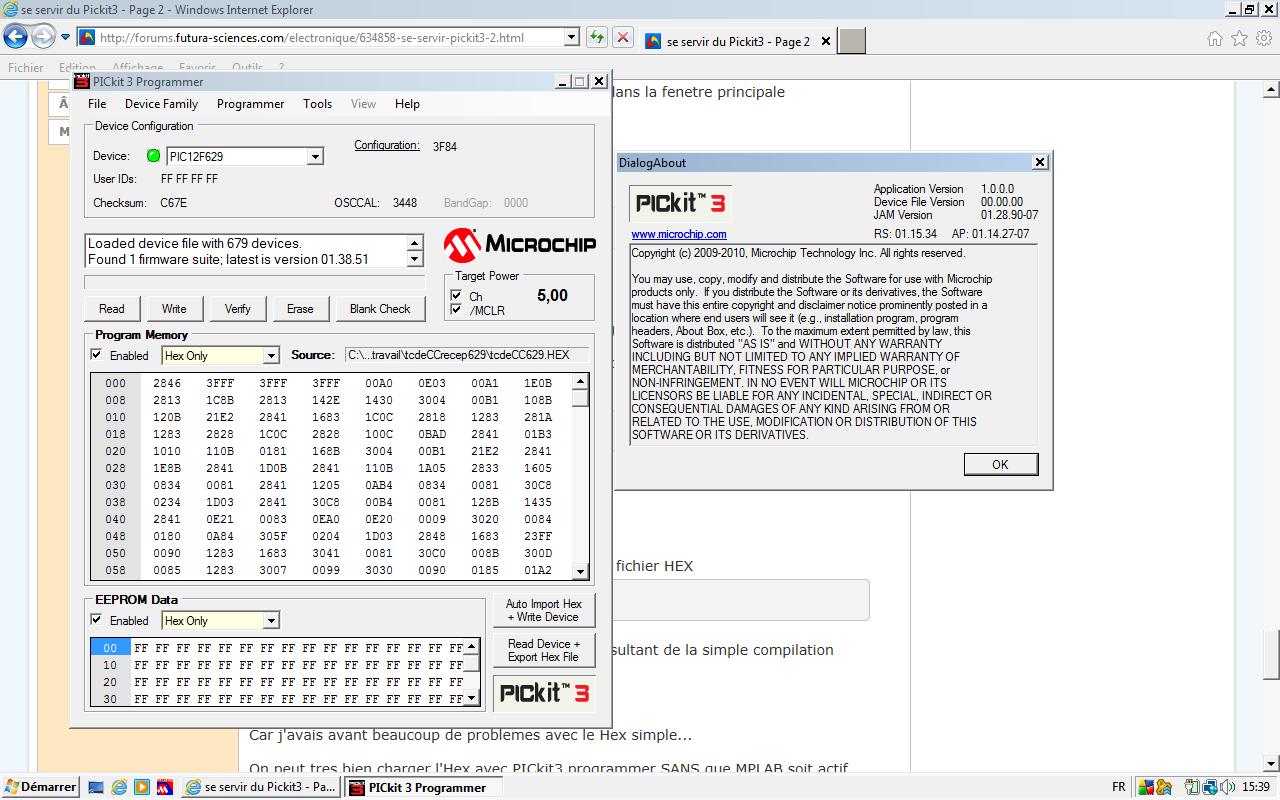This screenshot has width=1280, height=800.
Task: Launch Show Desktop from quick launch
Action: [96, 787]
